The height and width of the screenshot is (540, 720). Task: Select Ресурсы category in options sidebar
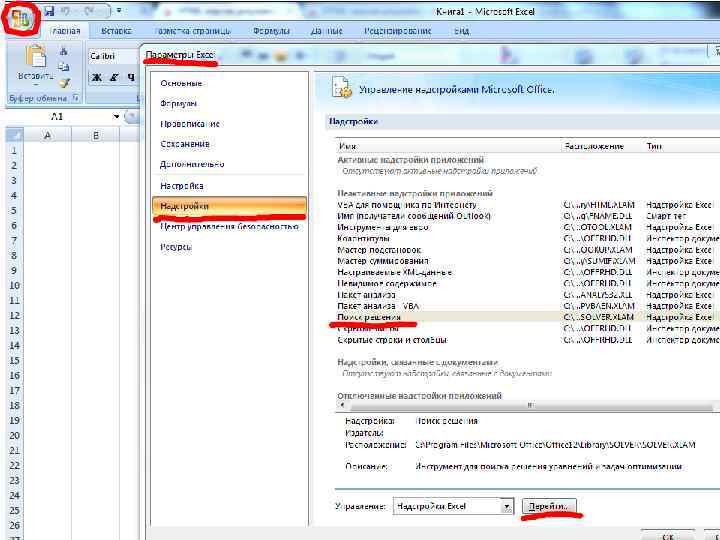[x=229, y=247]
